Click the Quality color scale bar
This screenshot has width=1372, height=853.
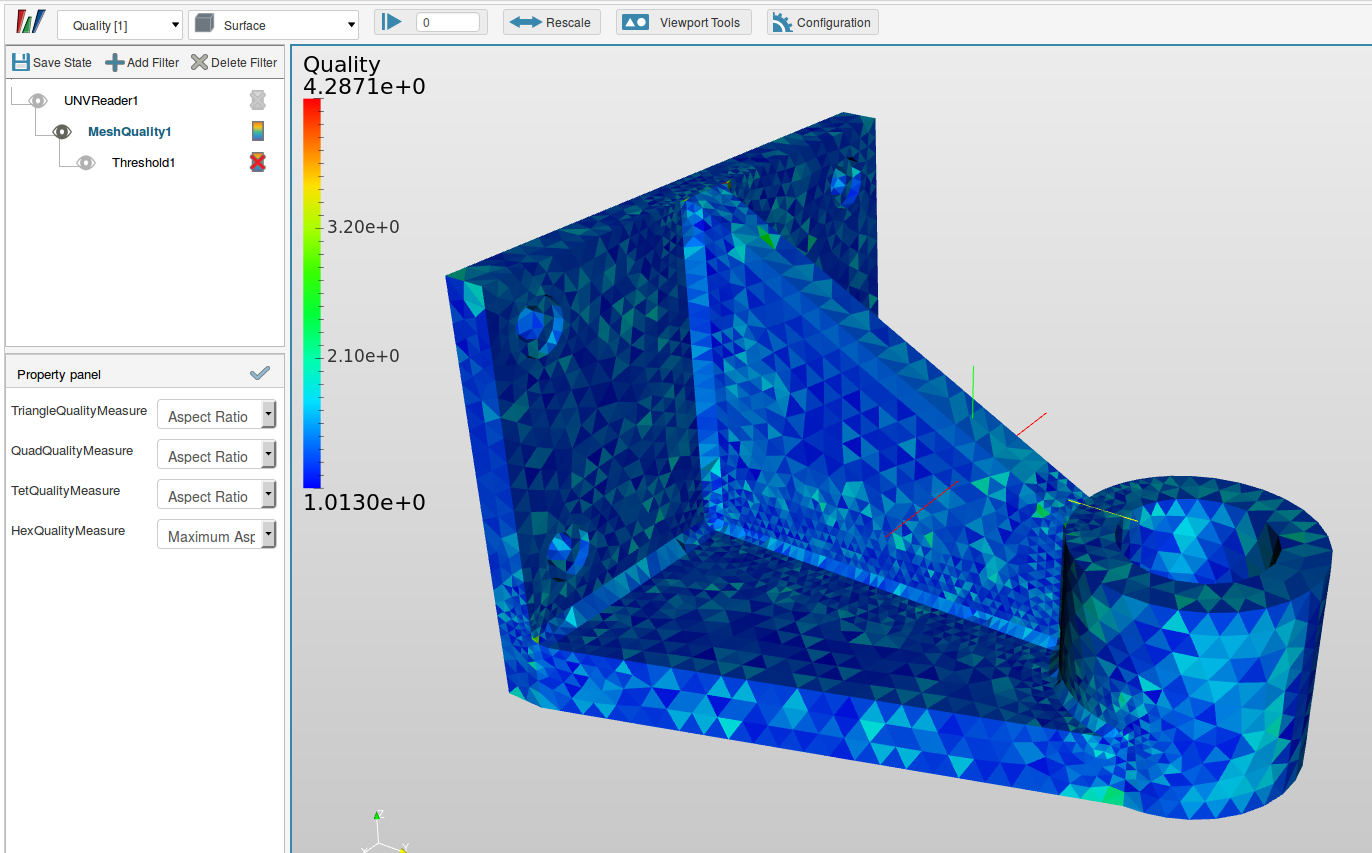tap(312, 293)
